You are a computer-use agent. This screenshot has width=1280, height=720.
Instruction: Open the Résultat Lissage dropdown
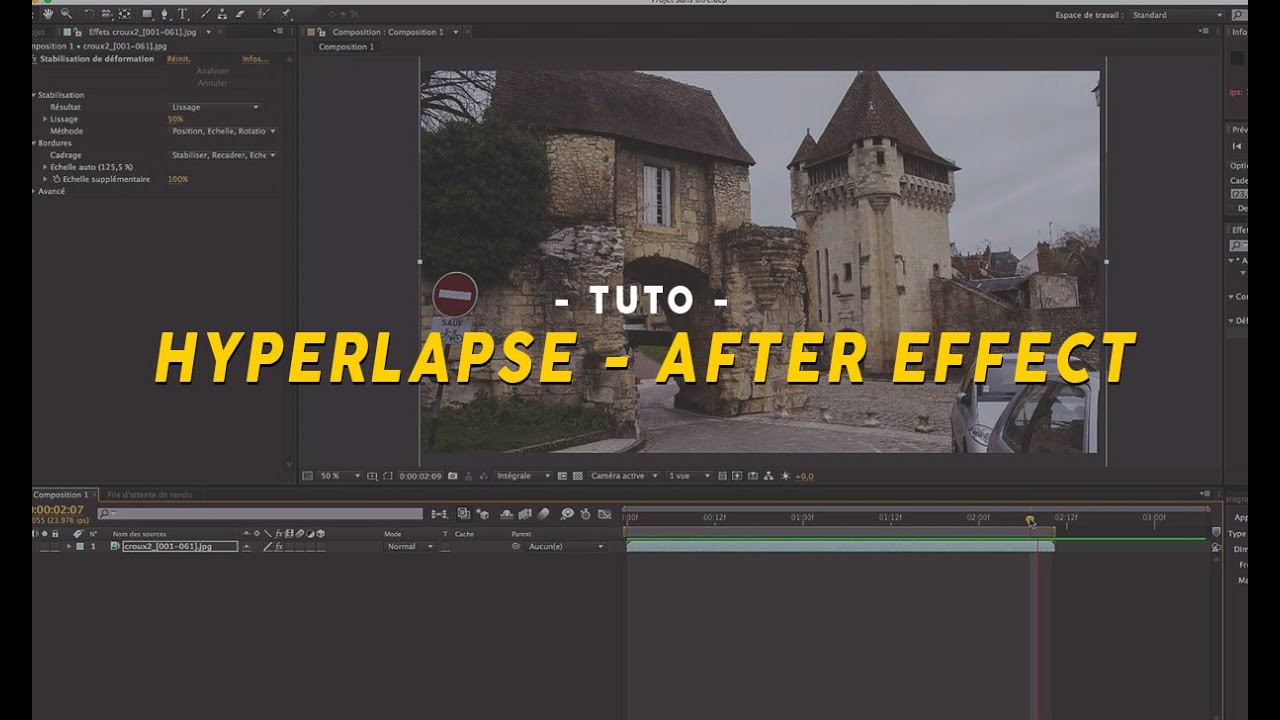[x=215, y=107]
